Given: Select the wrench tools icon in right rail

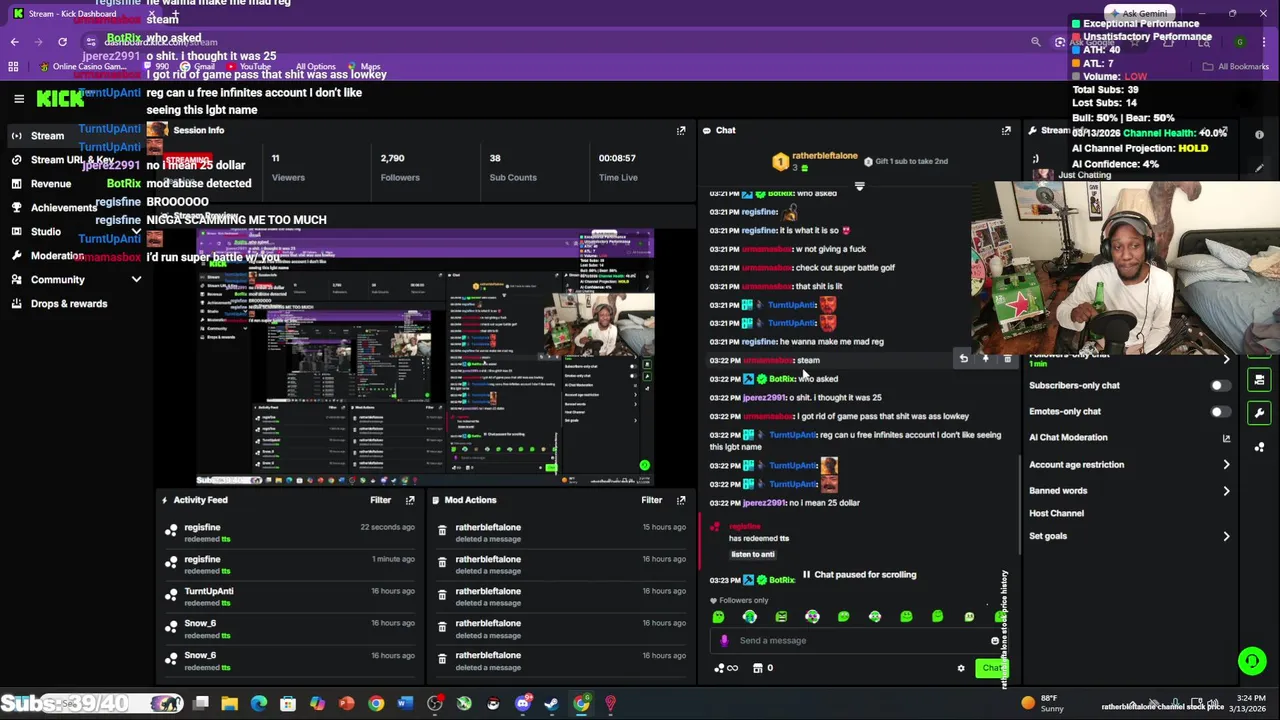Looking at the screenshot, I should click(1259, 412).
